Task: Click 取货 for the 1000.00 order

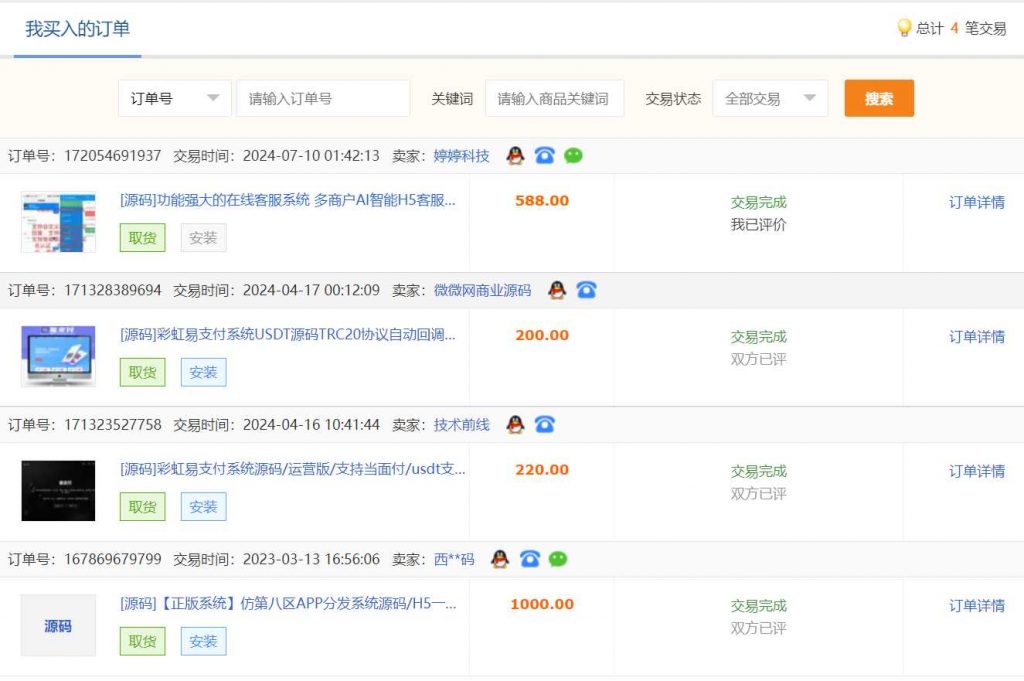Action: (142, 641)
